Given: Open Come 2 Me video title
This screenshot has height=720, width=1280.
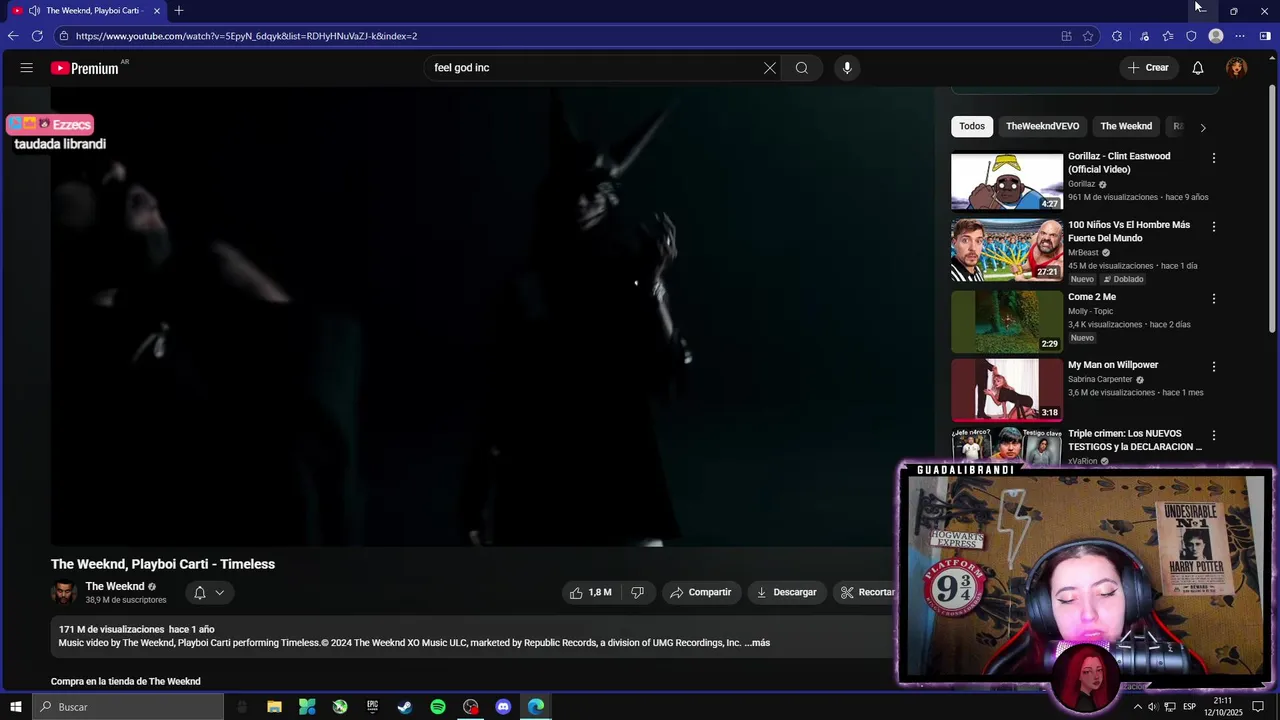Looking at the screenshot, I should (x=1092, y=297).
